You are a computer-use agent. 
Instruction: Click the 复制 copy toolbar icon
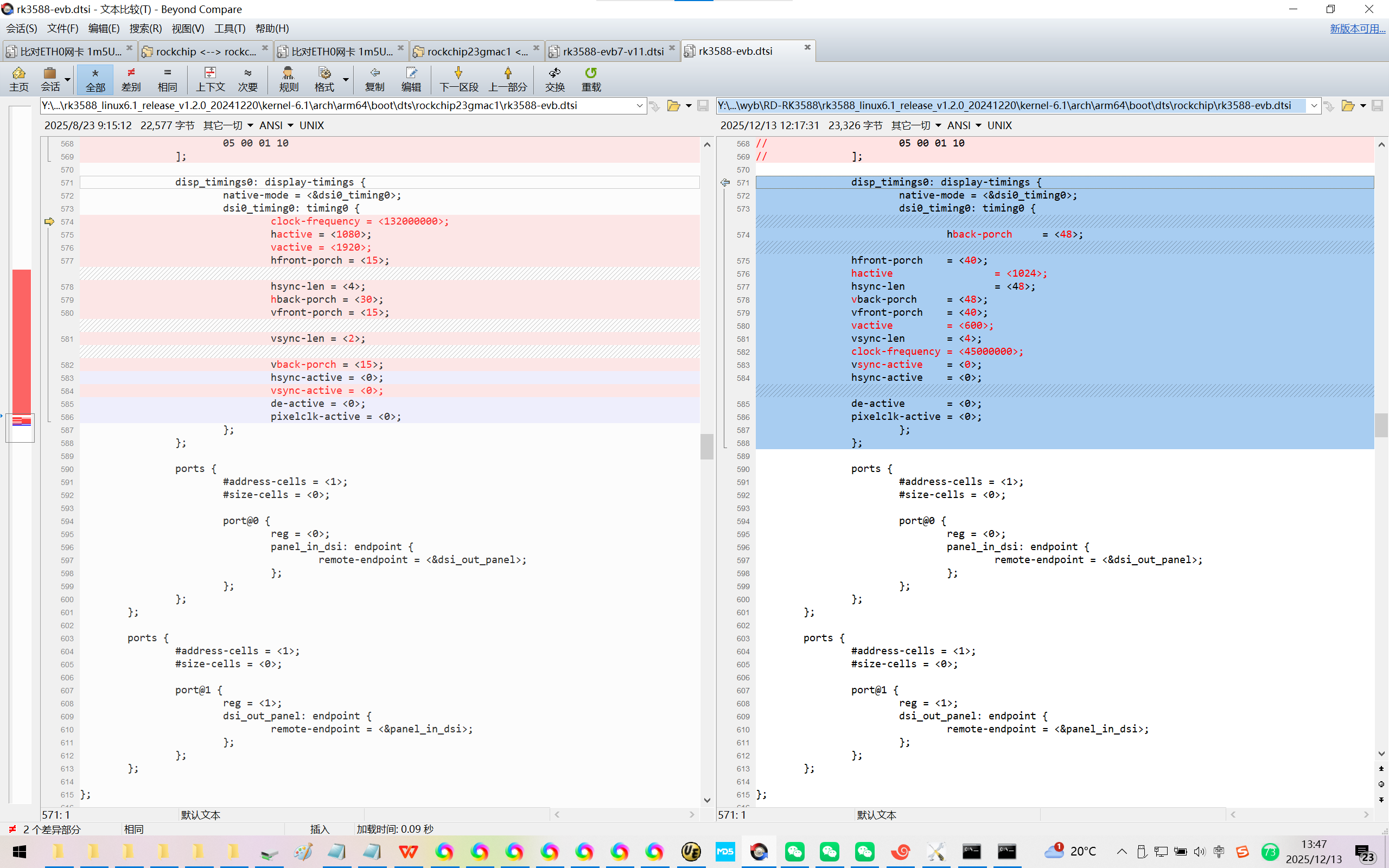click(x=374, y=79)
